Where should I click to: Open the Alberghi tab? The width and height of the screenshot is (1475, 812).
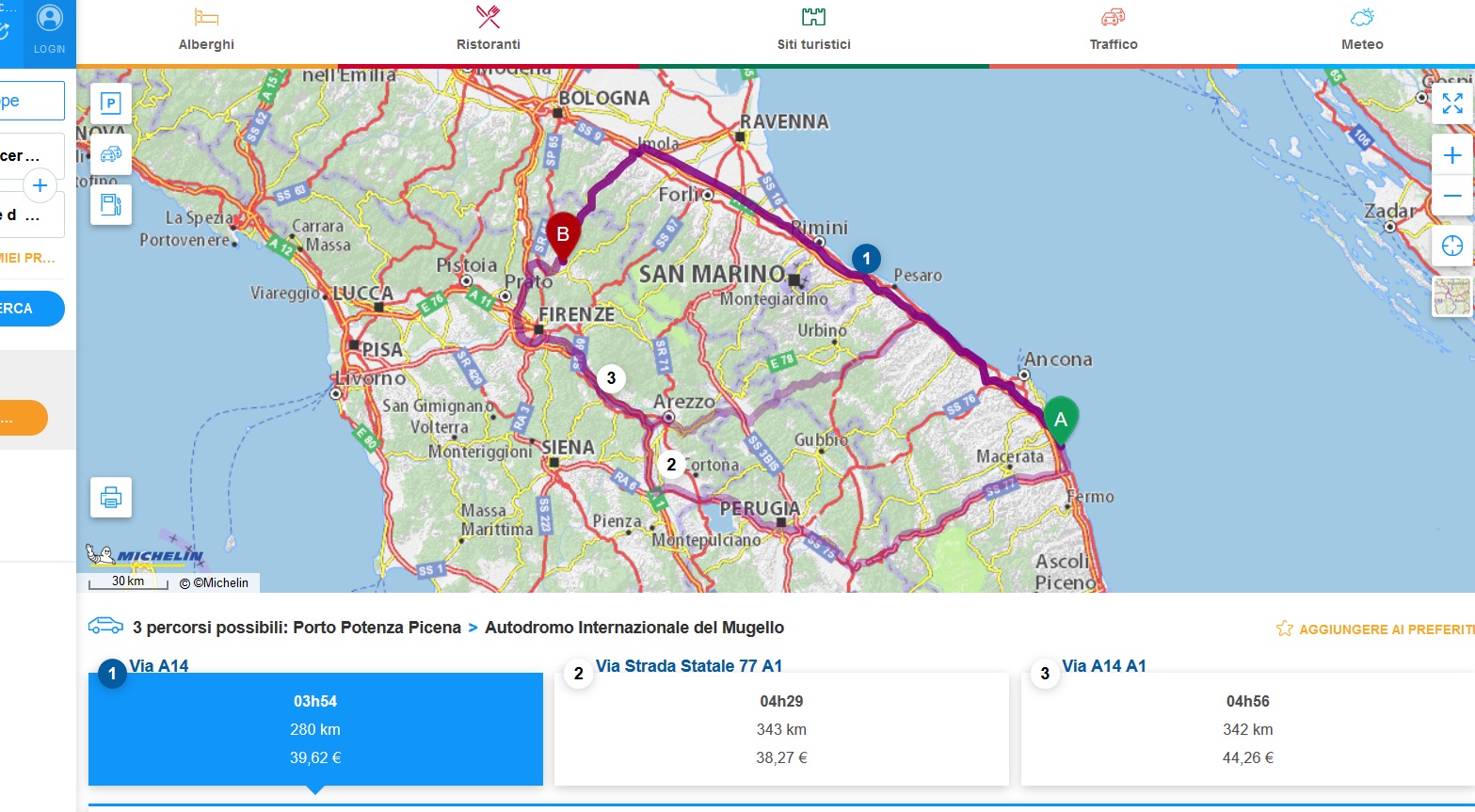pyautogui.click(x=206, y=30)
